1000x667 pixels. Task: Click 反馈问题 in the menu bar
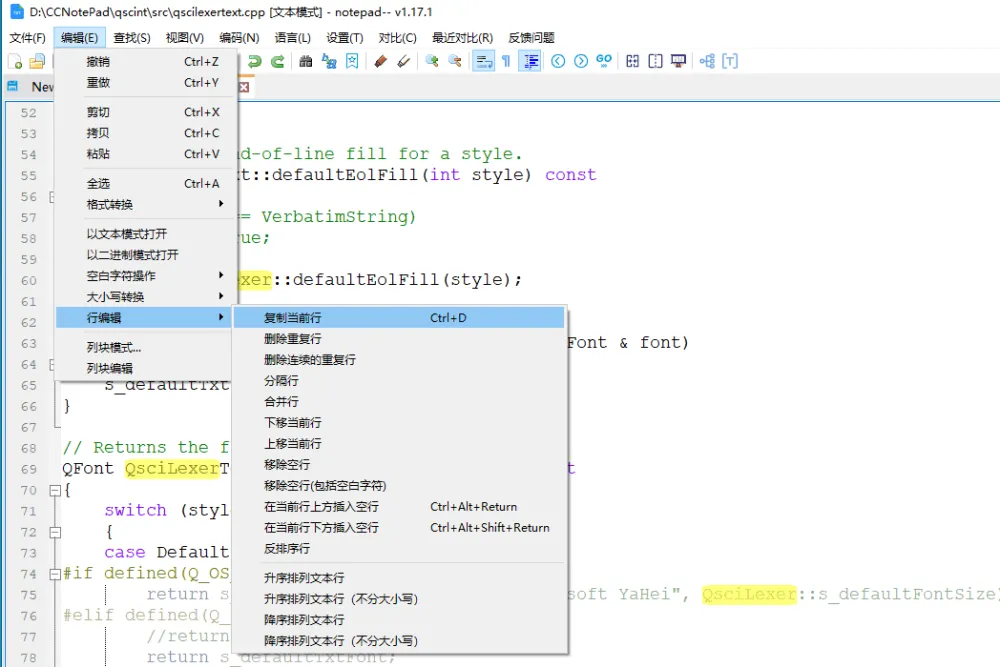pos(533,37)
